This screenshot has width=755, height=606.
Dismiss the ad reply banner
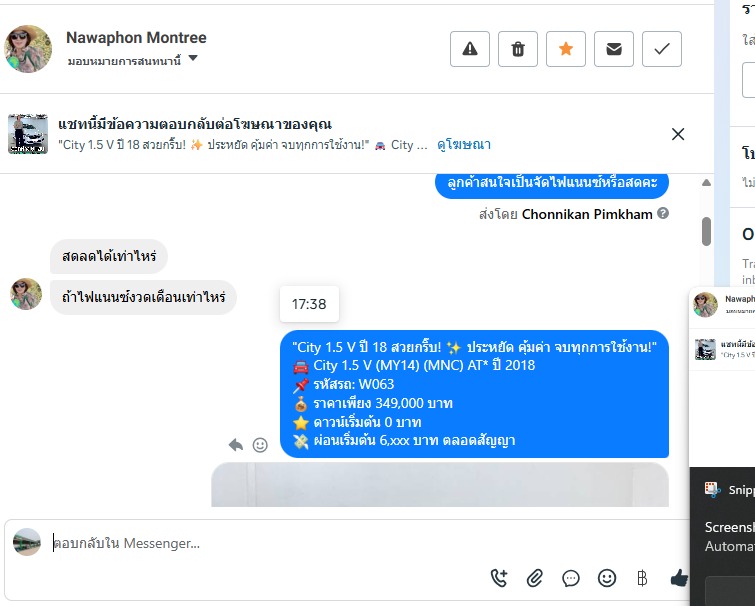click(x=678, y=134)
